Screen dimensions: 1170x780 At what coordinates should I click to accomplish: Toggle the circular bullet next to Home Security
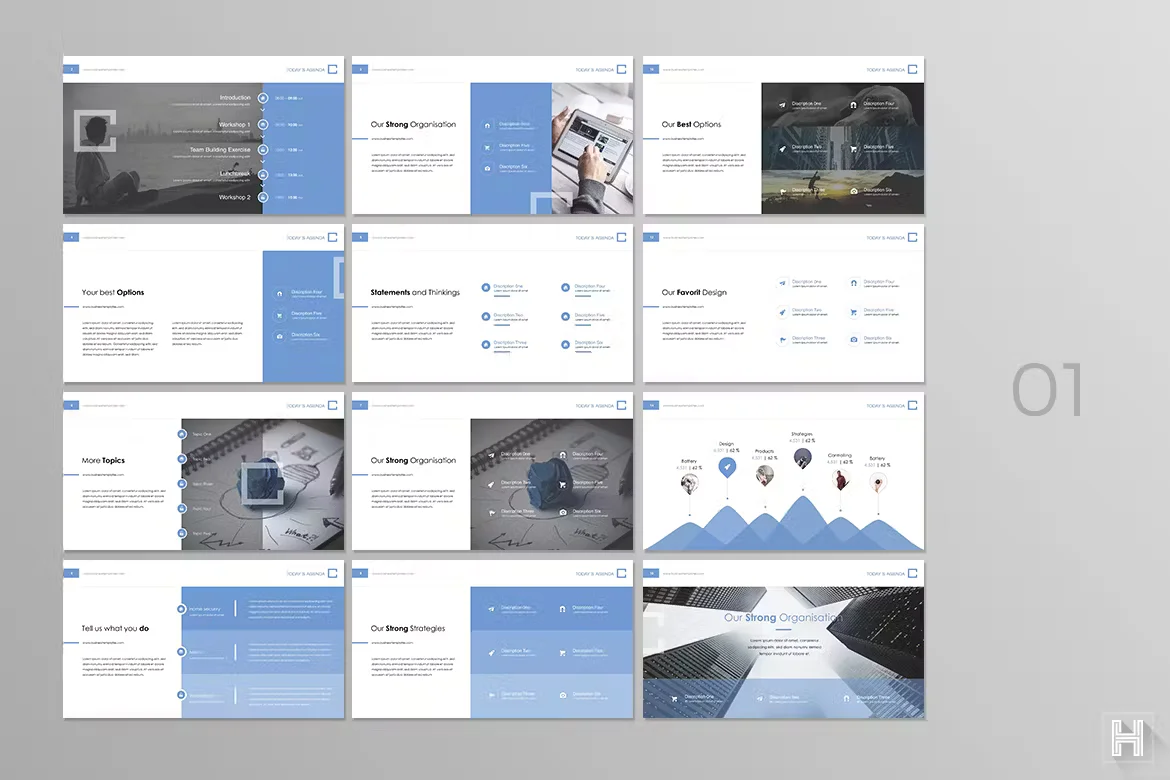(x=181, y=609)
